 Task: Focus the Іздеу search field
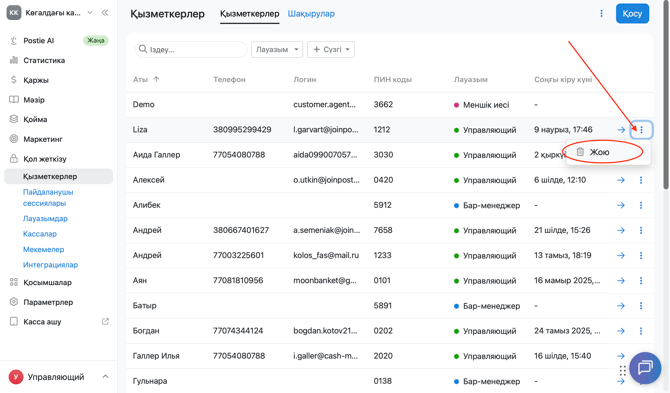click(191, 50)
